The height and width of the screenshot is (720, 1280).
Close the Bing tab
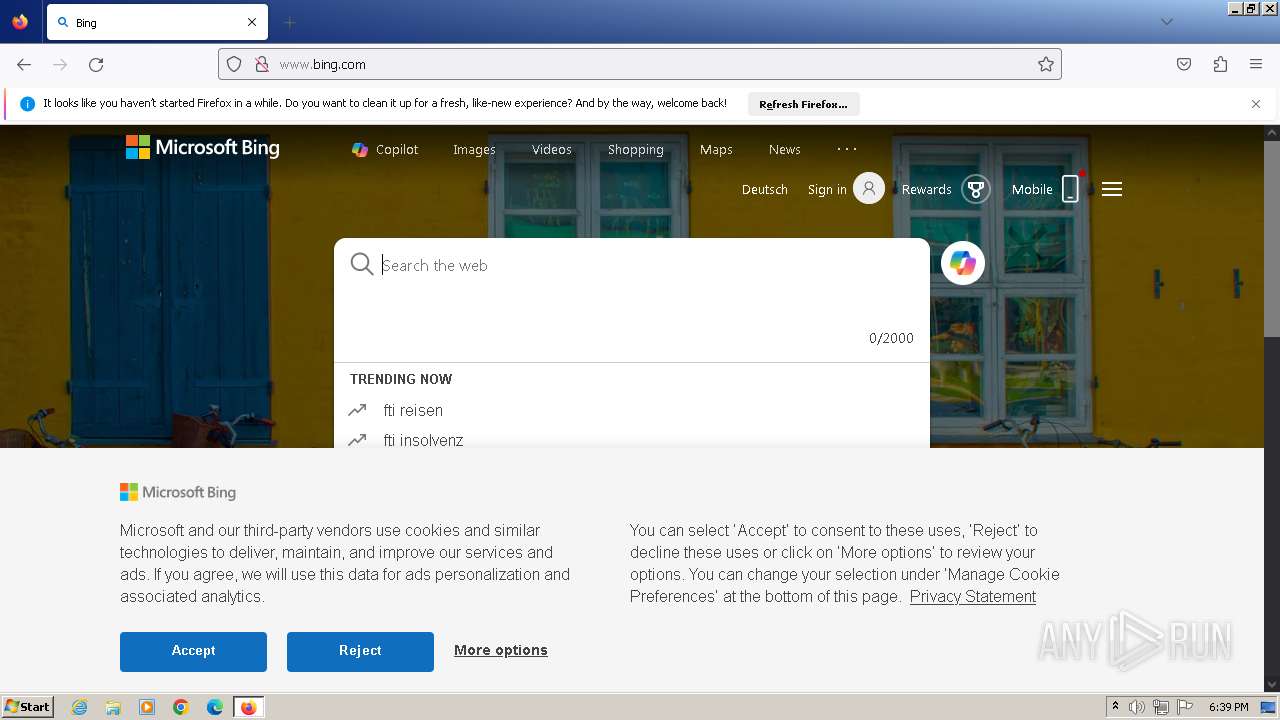click(x=252, y=22)
